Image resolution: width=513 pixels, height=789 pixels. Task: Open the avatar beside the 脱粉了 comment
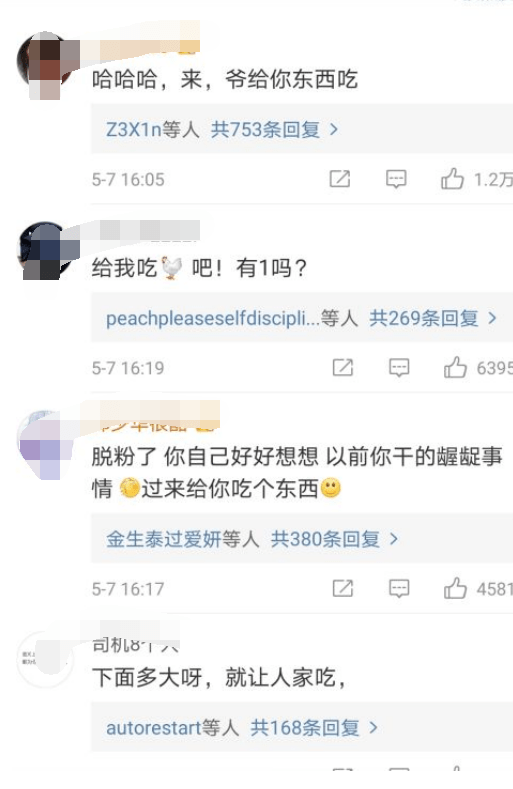(x=46, y=443)
